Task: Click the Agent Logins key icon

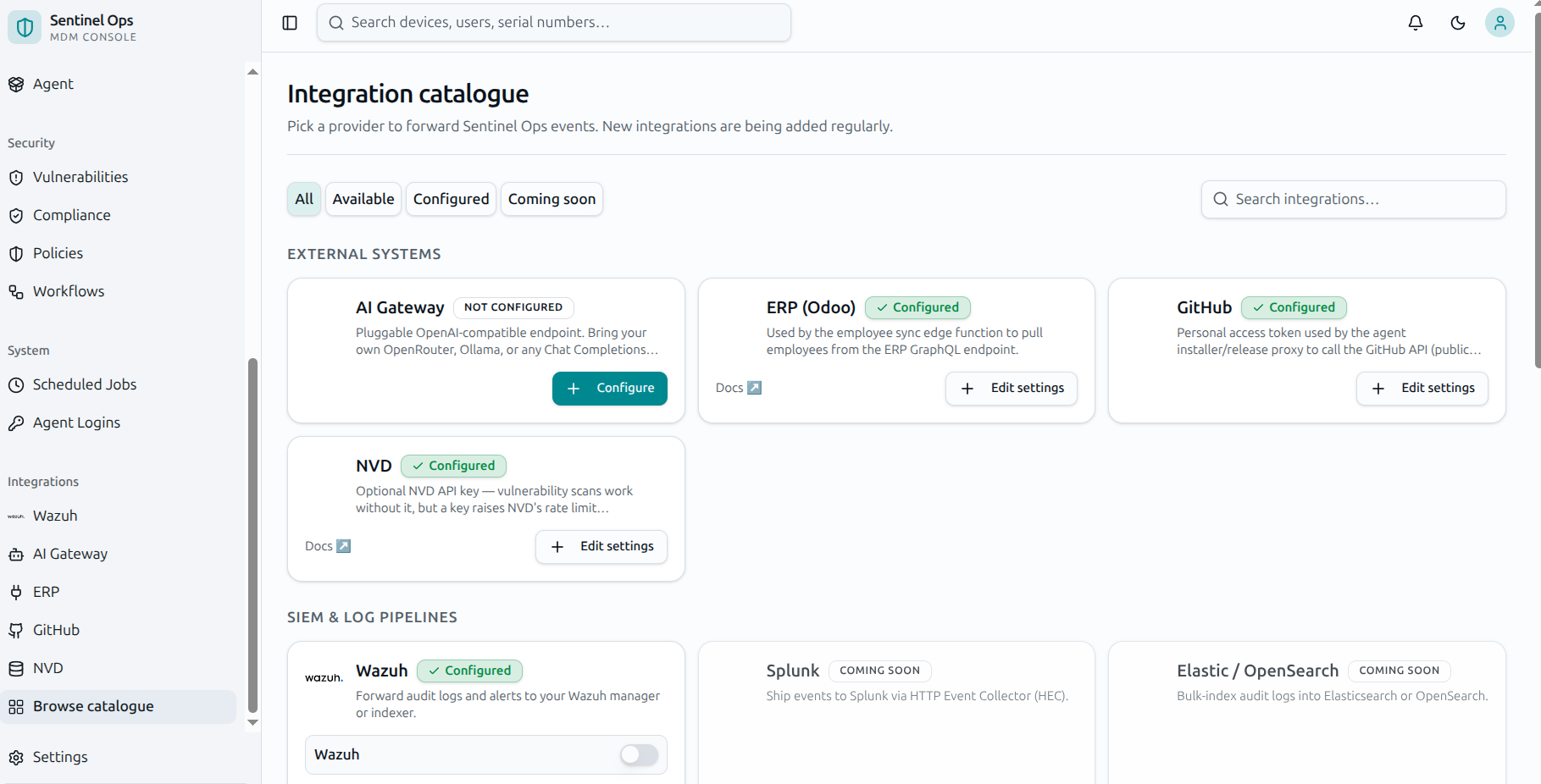Action: coord(16,423)
